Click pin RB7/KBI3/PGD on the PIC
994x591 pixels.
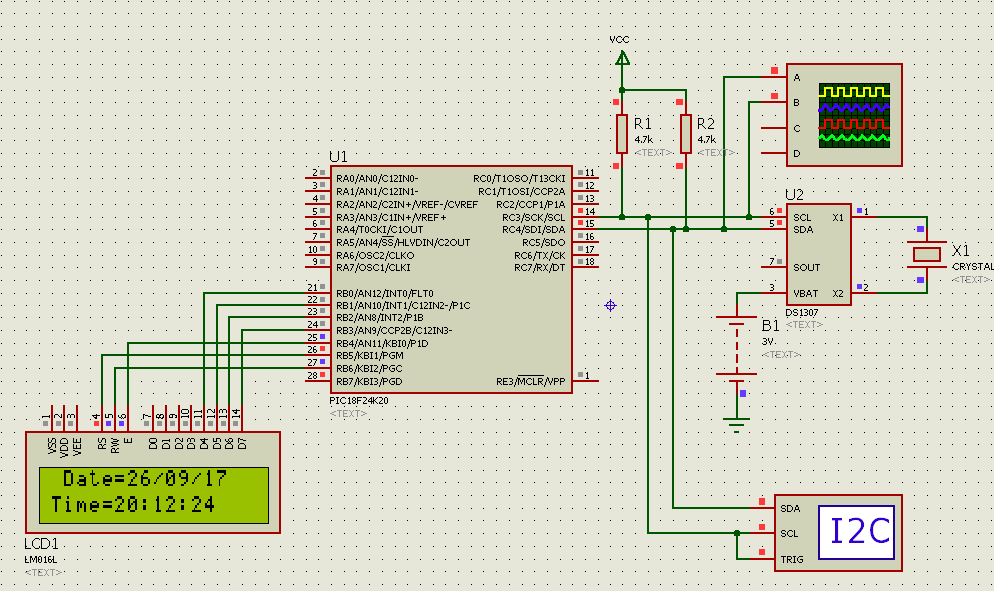pos(369,382)
